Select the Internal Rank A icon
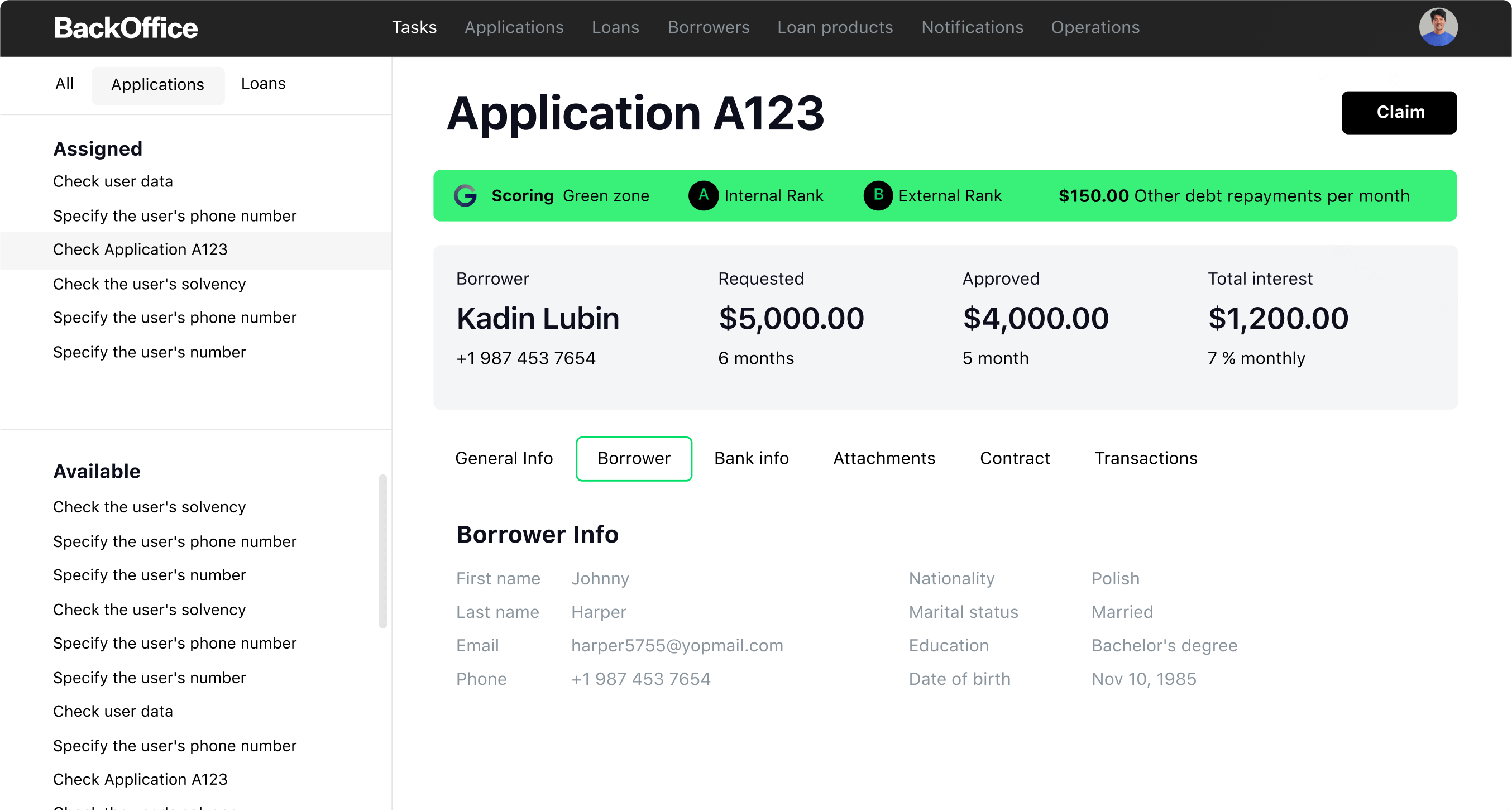 pos(703,195)
